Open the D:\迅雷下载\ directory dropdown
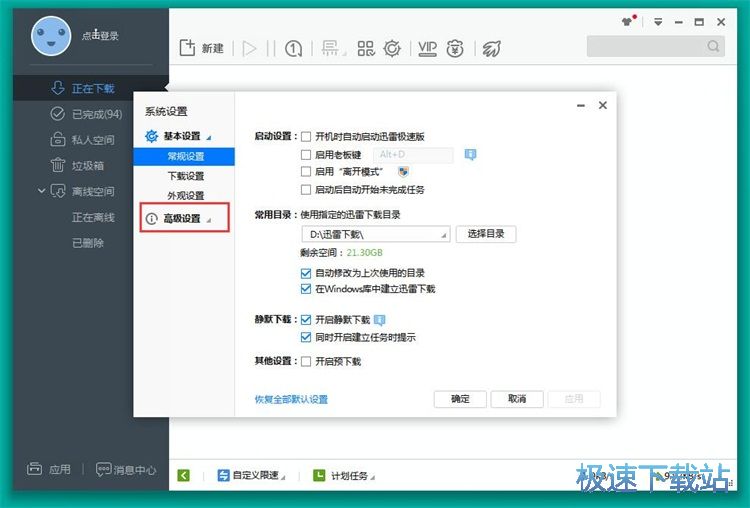 (x=375, y=234)
